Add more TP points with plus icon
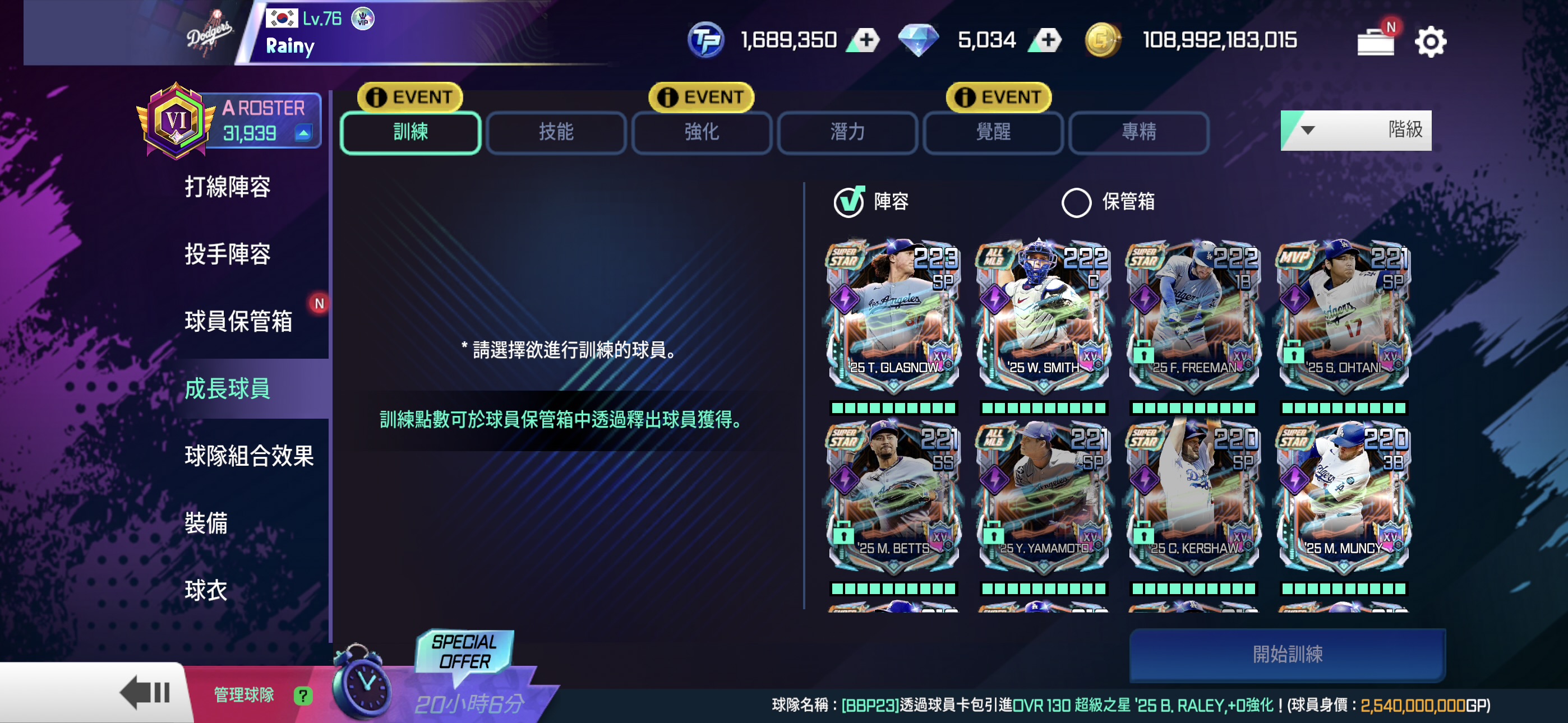 point(865,40)
